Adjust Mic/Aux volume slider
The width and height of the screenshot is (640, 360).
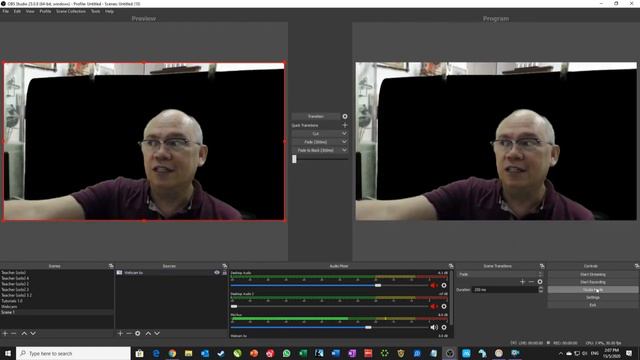(x=368, y=327)
